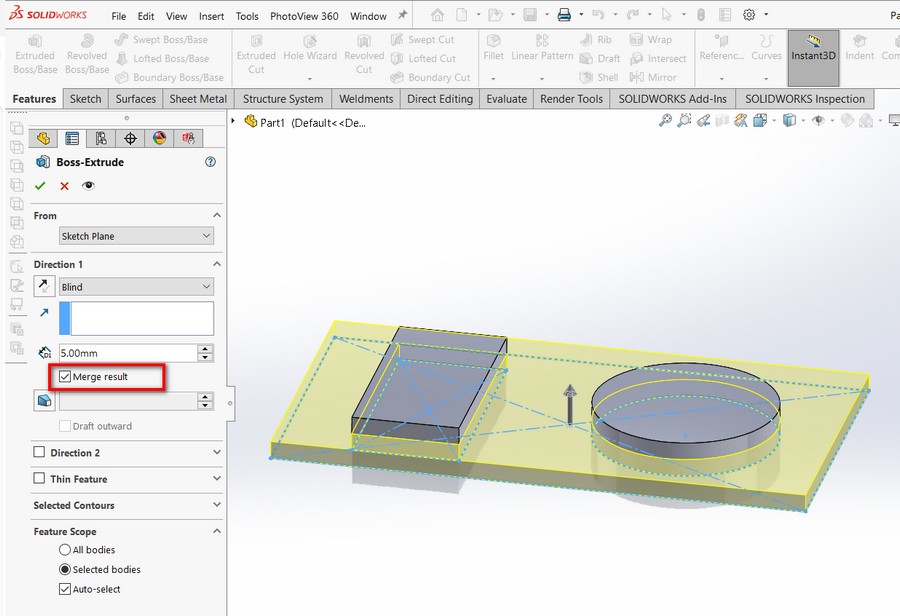
Task: Click the Extruded Boss/Base tool
Action: pos(35,55)
